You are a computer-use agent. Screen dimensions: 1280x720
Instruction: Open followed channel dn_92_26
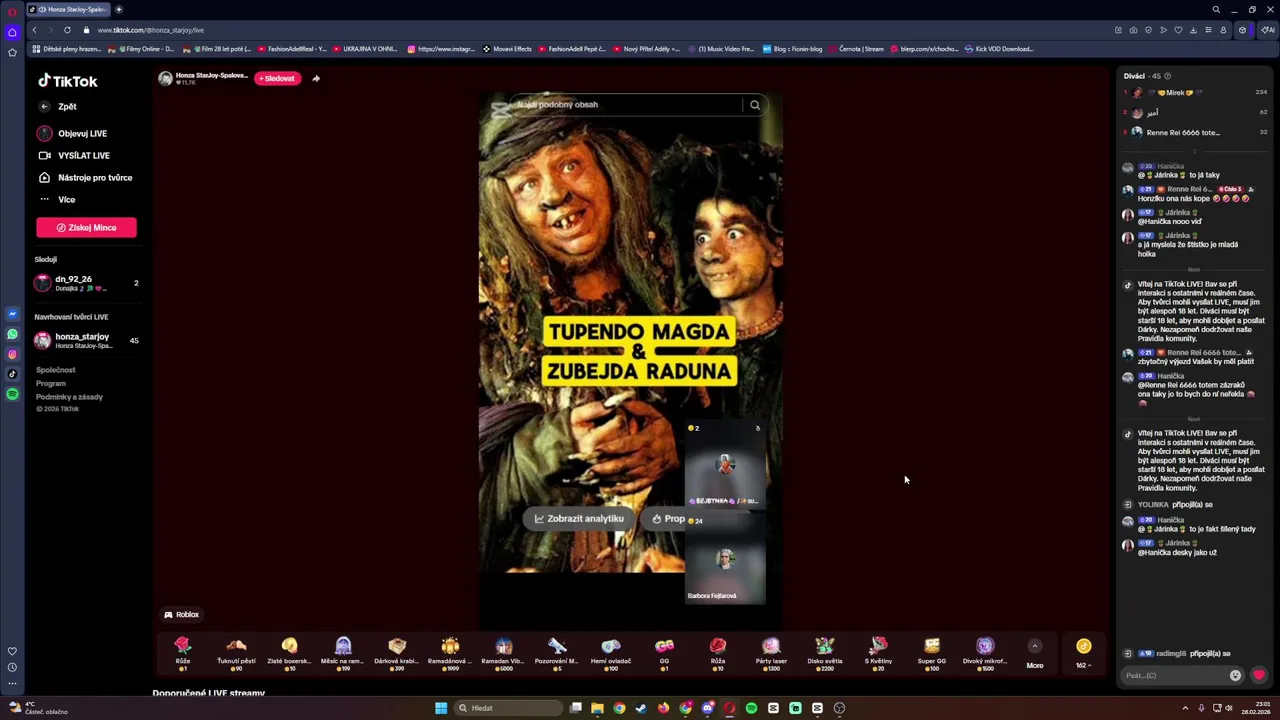click(x=86, y=283)
